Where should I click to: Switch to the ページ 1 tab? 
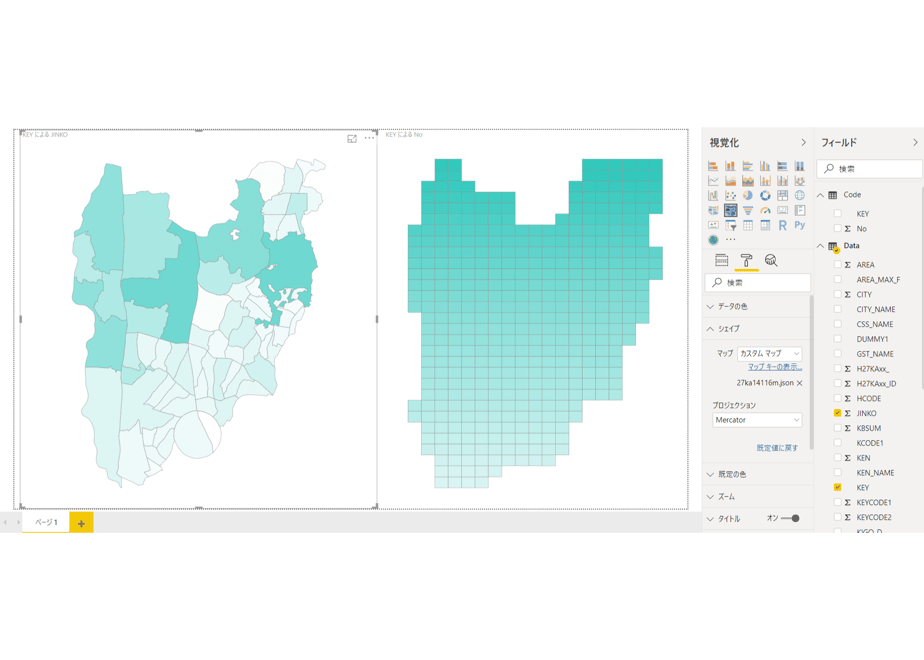46,522
